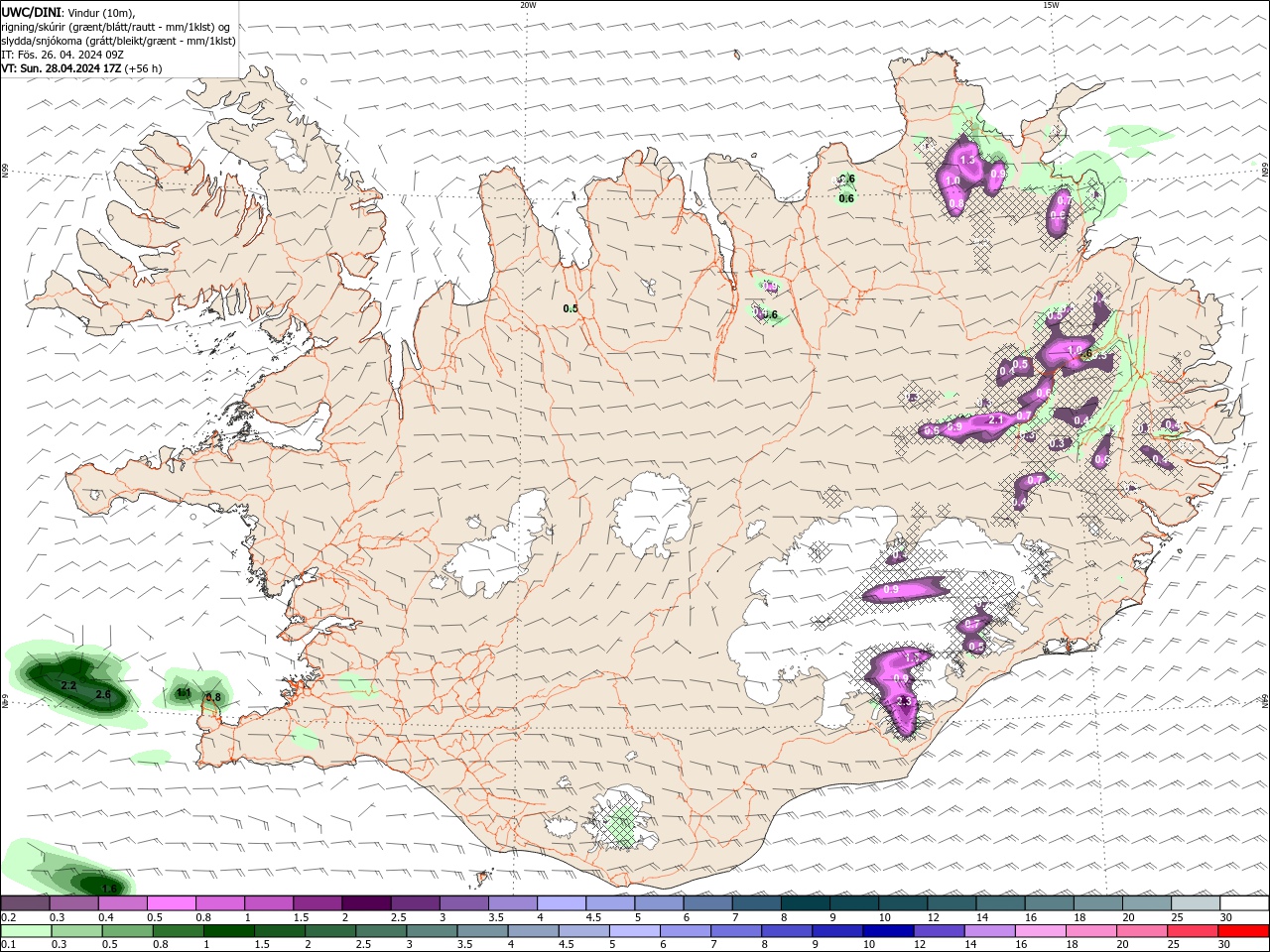Screen dimensions: 1270x952
Task: Click the '2.6' value in the dark green rain cell
Action: pos(102,694)
